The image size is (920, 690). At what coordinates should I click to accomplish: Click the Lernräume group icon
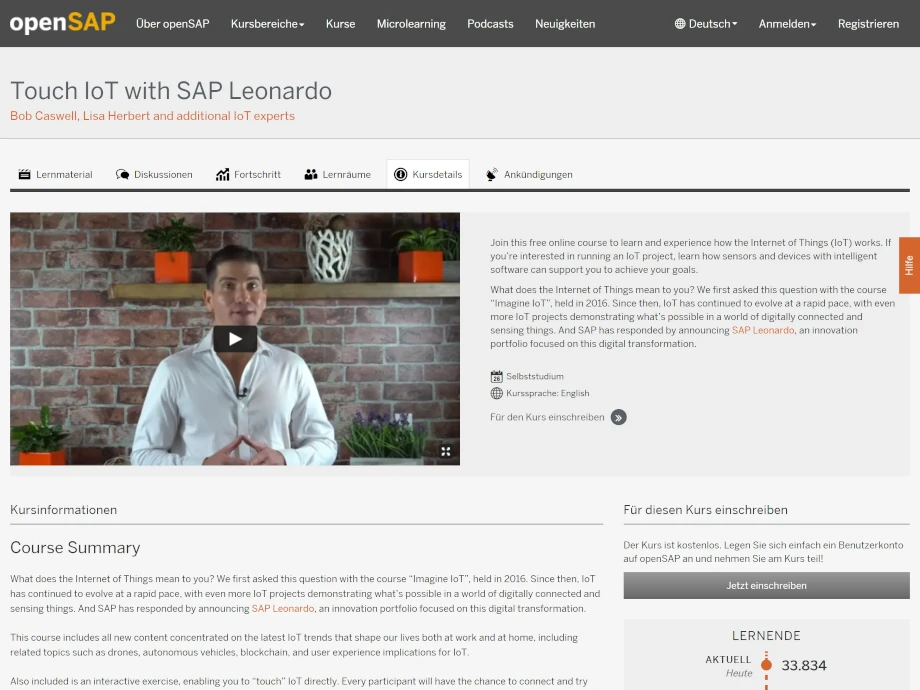[311, 174]
